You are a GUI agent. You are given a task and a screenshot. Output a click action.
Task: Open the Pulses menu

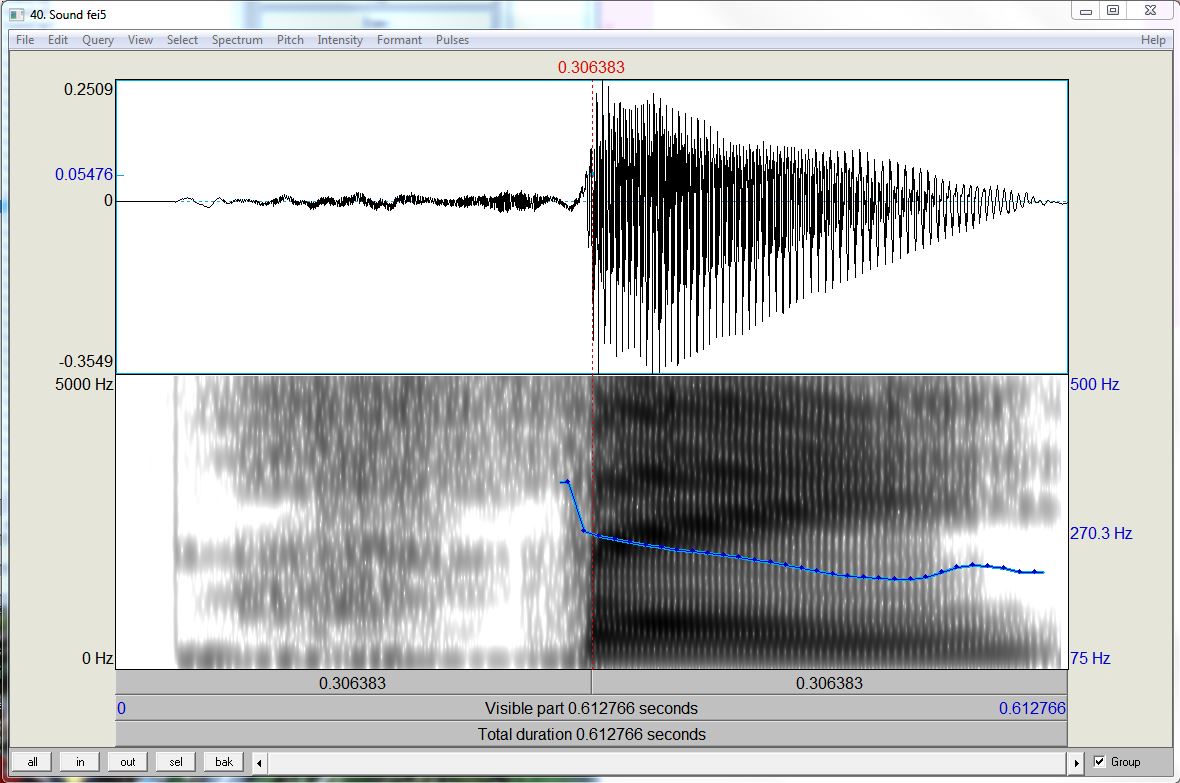coord(452,40)
